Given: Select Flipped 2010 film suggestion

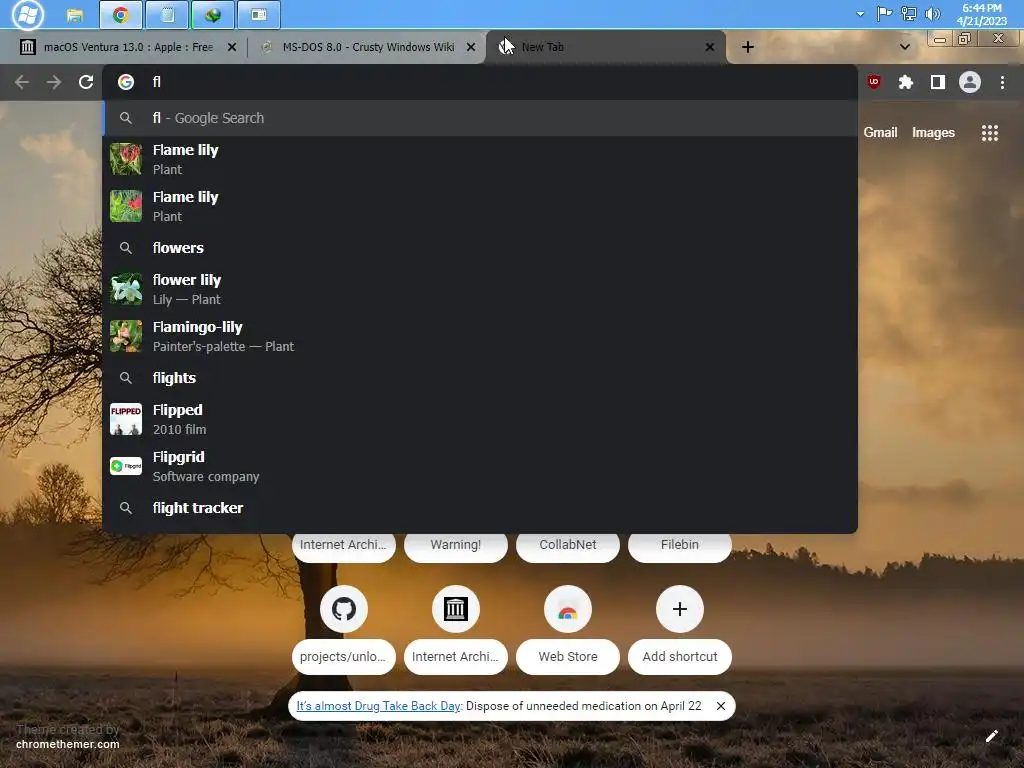Looking at the screenshot, I should [480, 419].
